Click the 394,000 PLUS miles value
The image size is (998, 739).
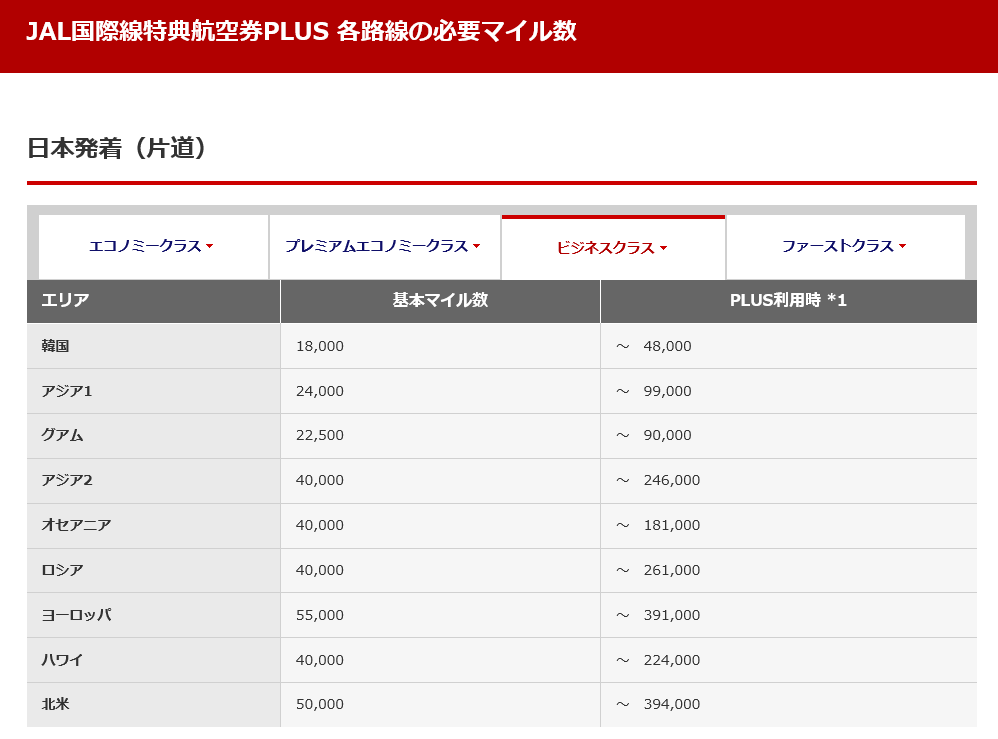pos(671,705)
